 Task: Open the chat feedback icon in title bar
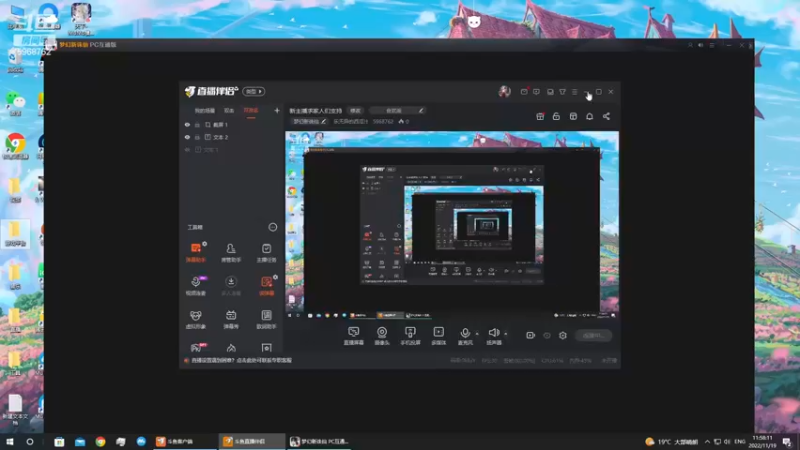[x=536, y=92]
